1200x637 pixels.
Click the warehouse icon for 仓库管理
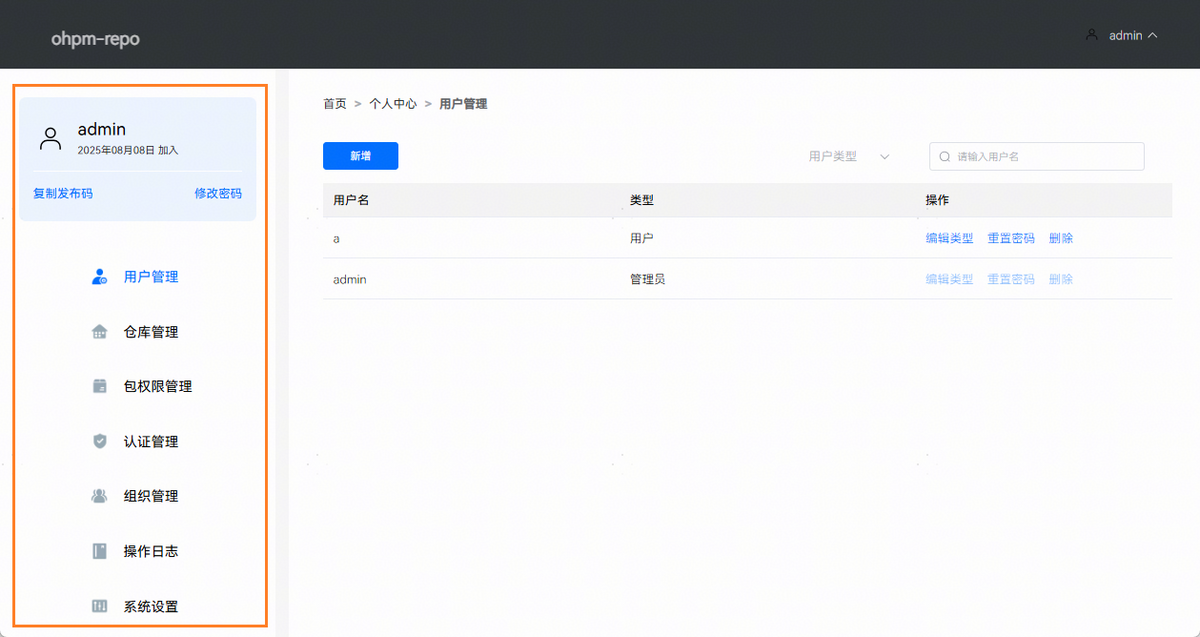99,332
